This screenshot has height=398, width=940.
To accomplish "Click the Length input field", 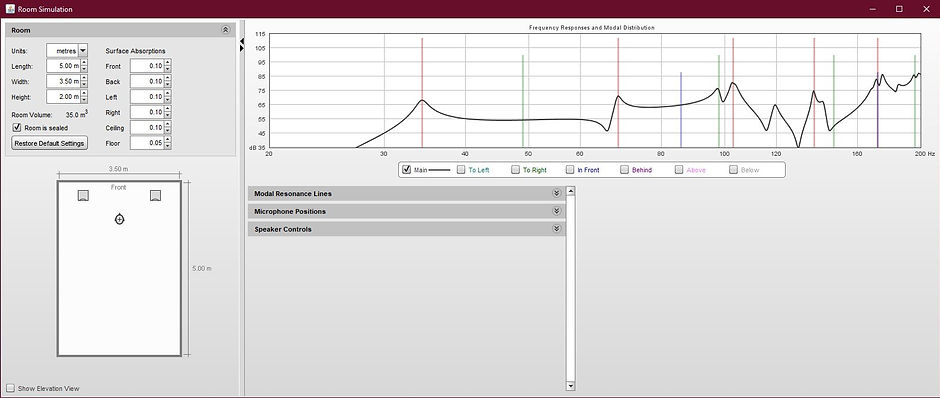I will pyautogui.click(x=63, y=66).
